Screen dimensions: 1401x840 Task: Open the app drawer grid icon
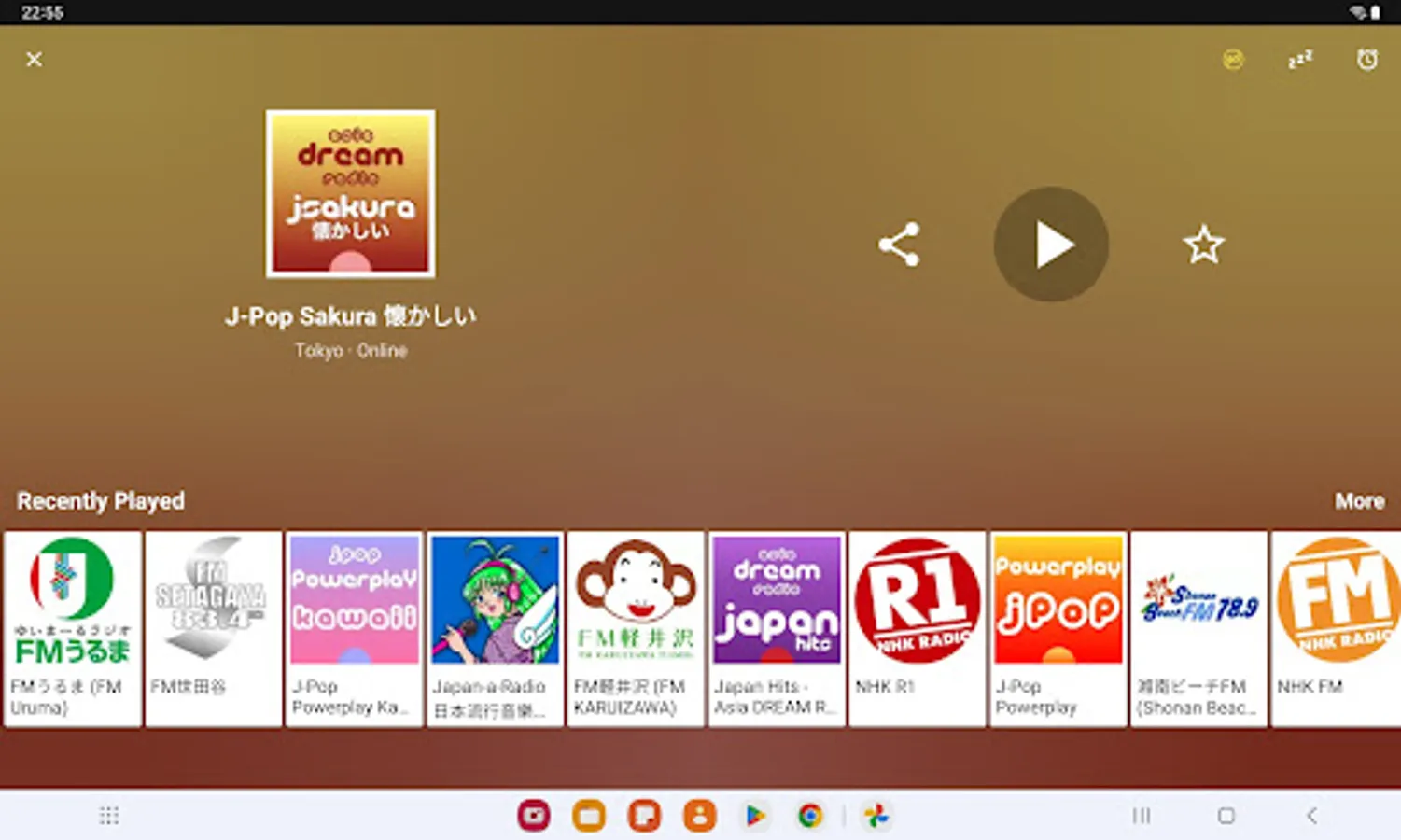point(109,816)
